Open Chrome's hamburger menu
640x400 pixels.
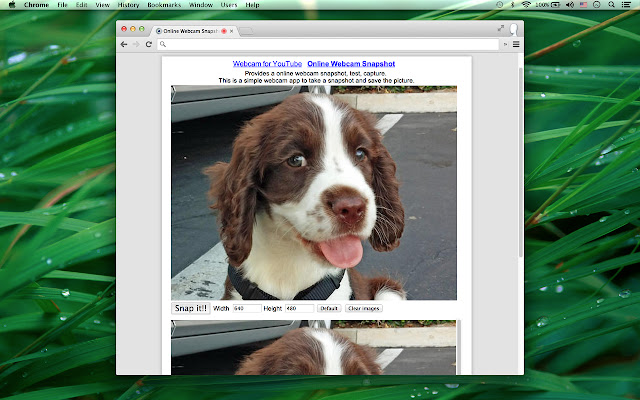pyautogui.click(x=516, y=44)
